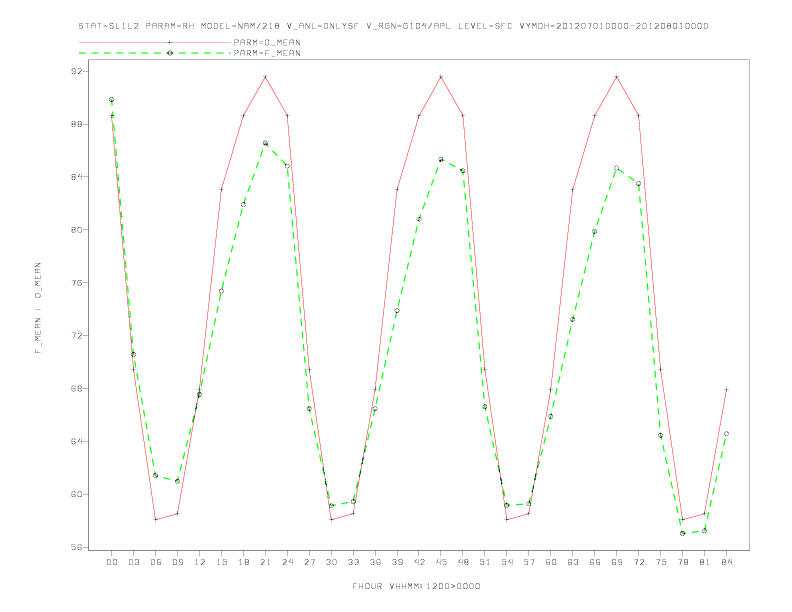Click x-axis tick label 75
The width and height of the screenshot is (792, 612).
pos(661,562)
